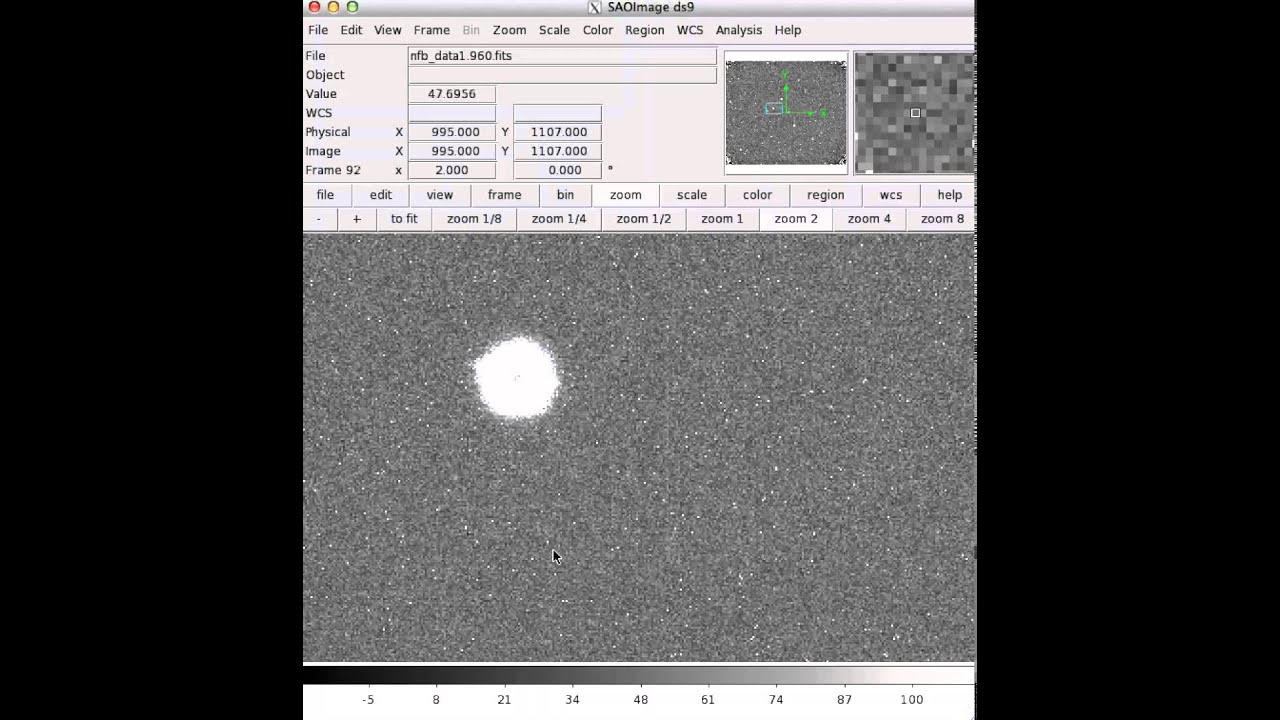Open the Help menu
This screenshot has height=720, width=1280.
point(788,30)
